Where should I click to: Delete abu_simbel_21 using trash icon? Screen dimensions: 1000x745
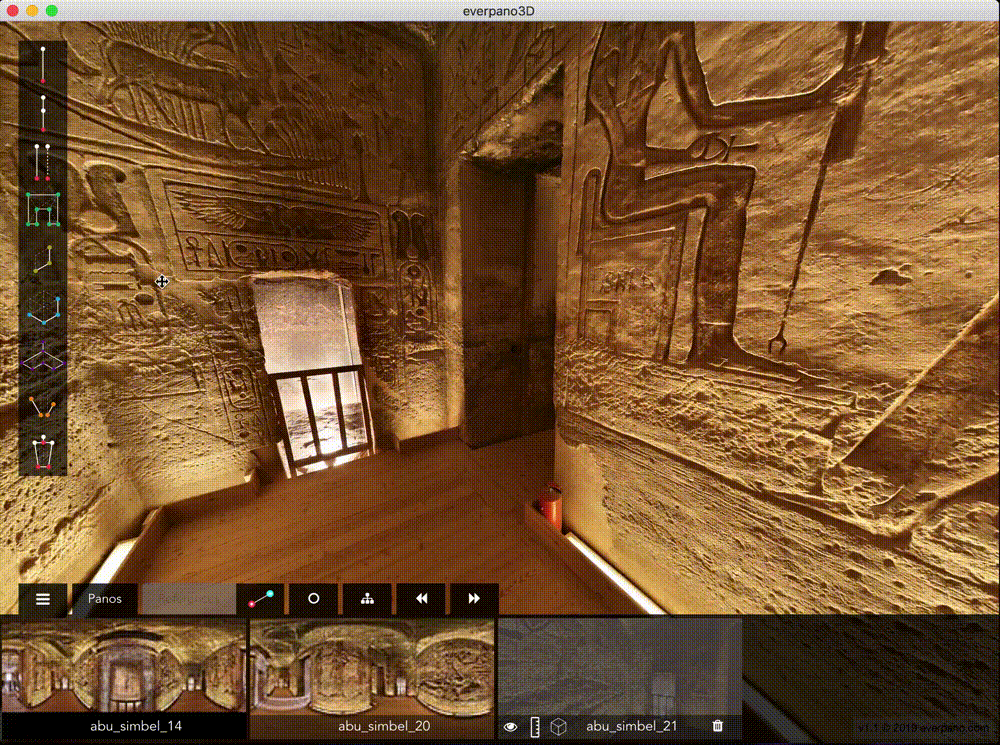point(717,726)
